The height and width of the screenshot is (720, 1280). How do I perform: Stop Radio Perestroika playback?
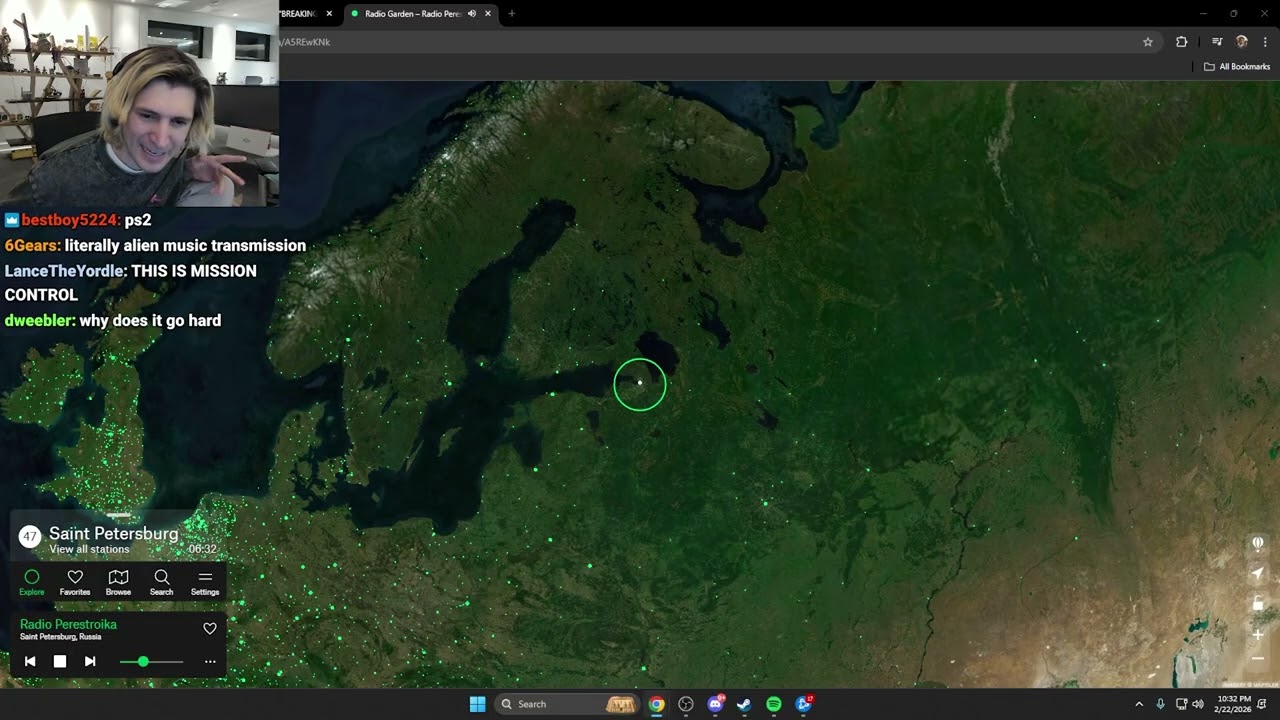[60, 661]
